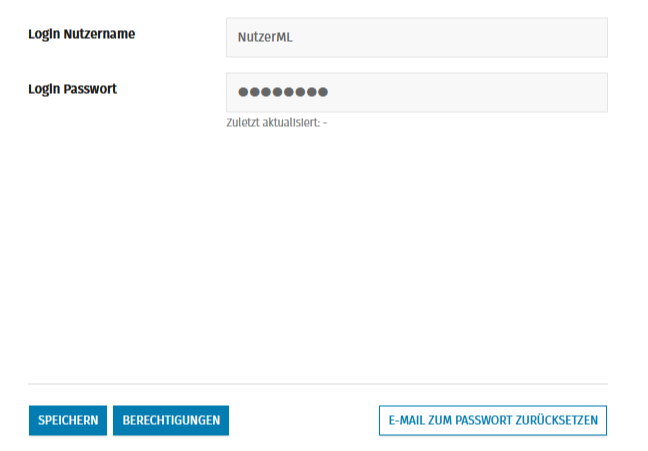The image size is (648, 451).
Task: Click the 'Login Passwort' label text
Action: click(x=72, y=89)
